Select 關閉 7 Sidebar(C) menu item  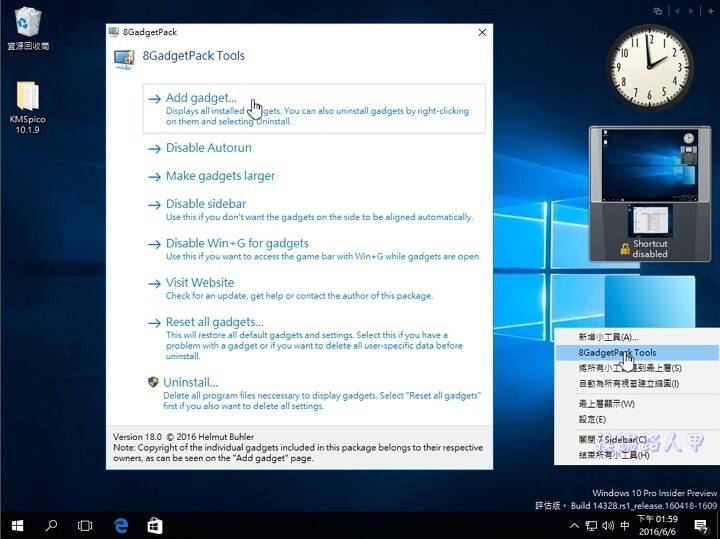click(636, 440)
